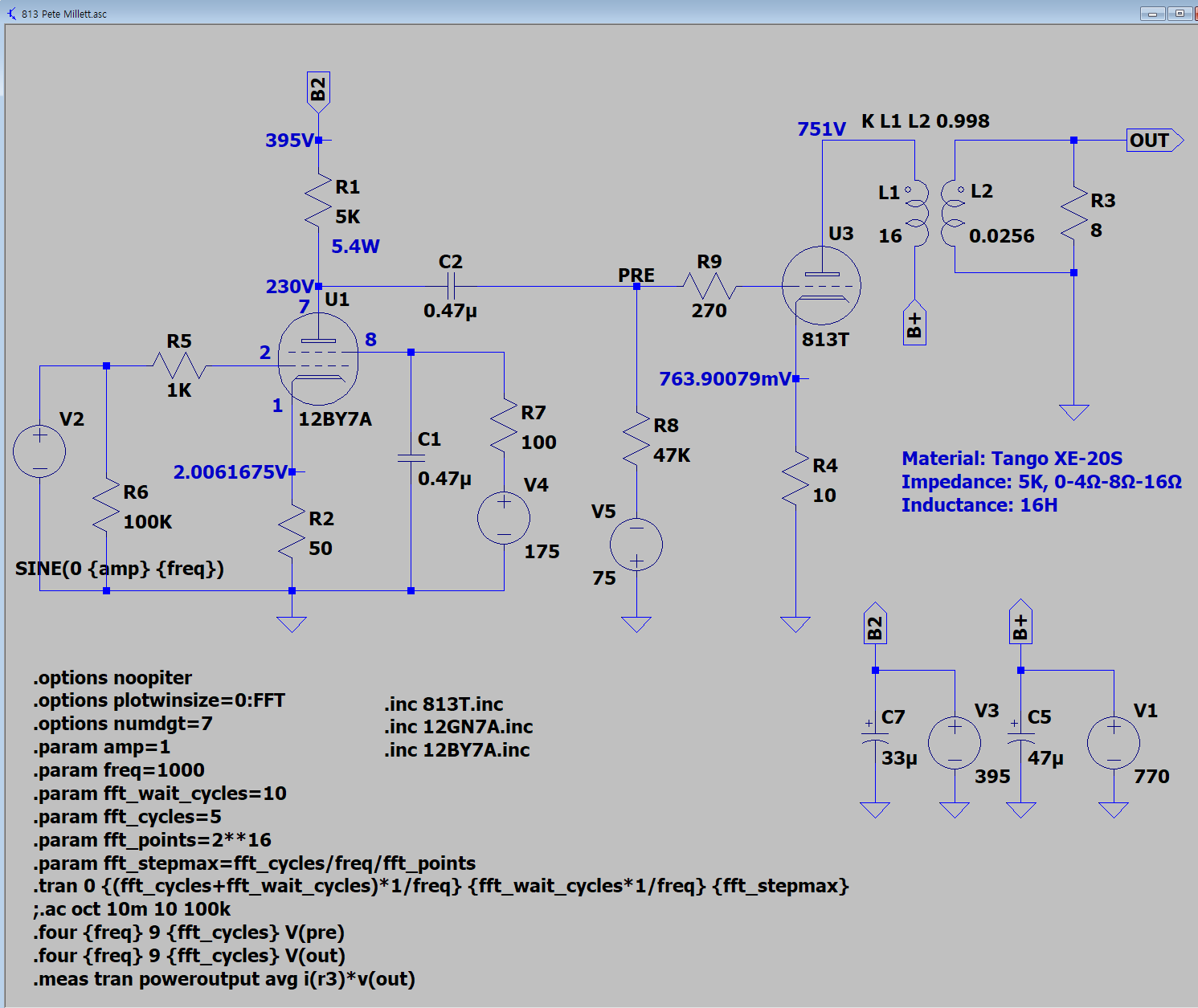Select the 813T output tube symbol U3

821,286
